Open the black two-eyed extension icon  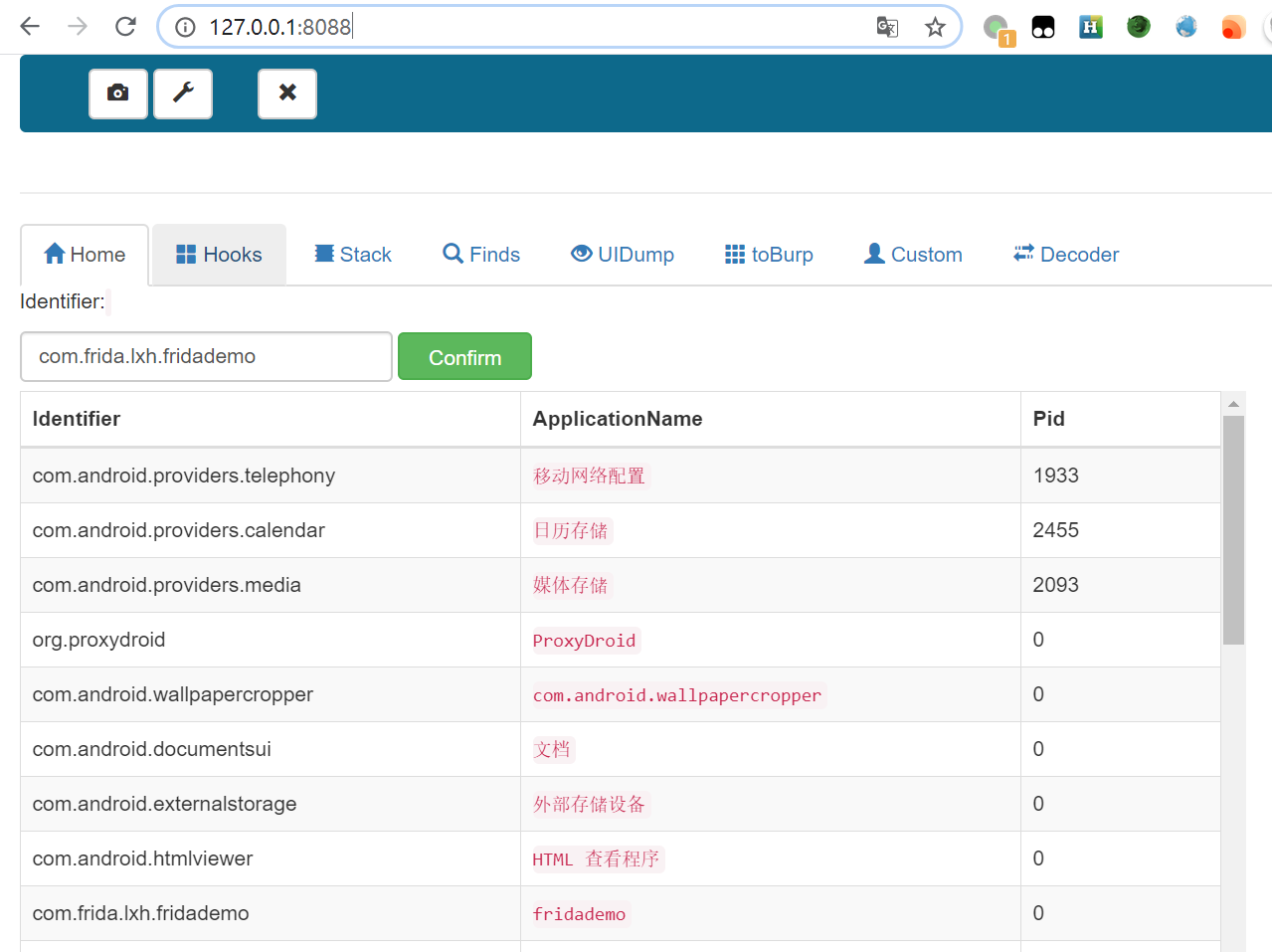click(1043, 27)
